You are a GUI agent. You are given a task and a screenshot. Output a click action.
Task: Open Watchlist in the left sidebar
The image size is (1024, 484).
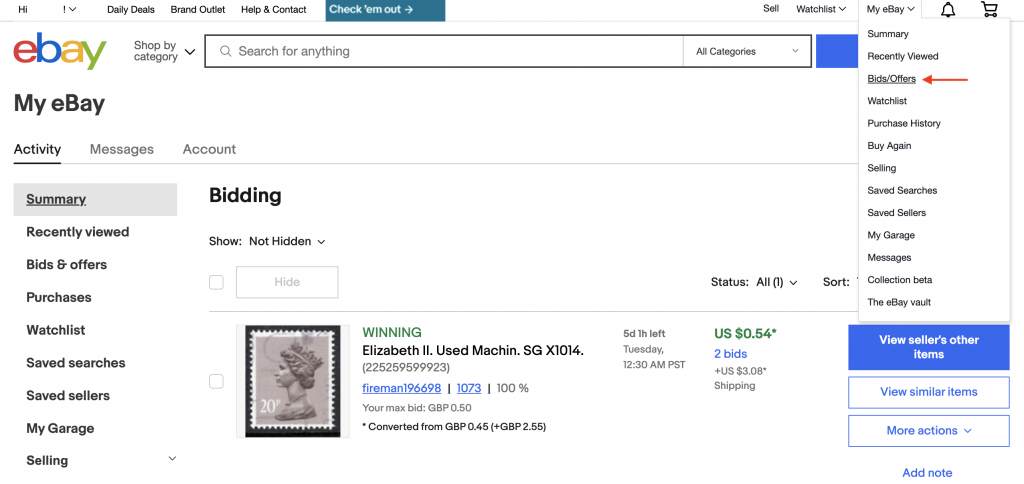(x=56, y=330)
